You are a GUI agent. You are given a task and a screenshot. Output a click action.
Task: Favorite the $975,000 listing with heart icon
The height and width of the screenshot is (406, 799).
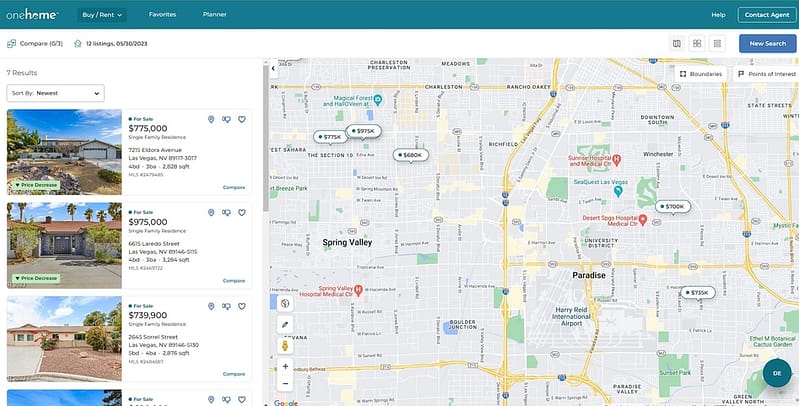[x=242, y=212]
